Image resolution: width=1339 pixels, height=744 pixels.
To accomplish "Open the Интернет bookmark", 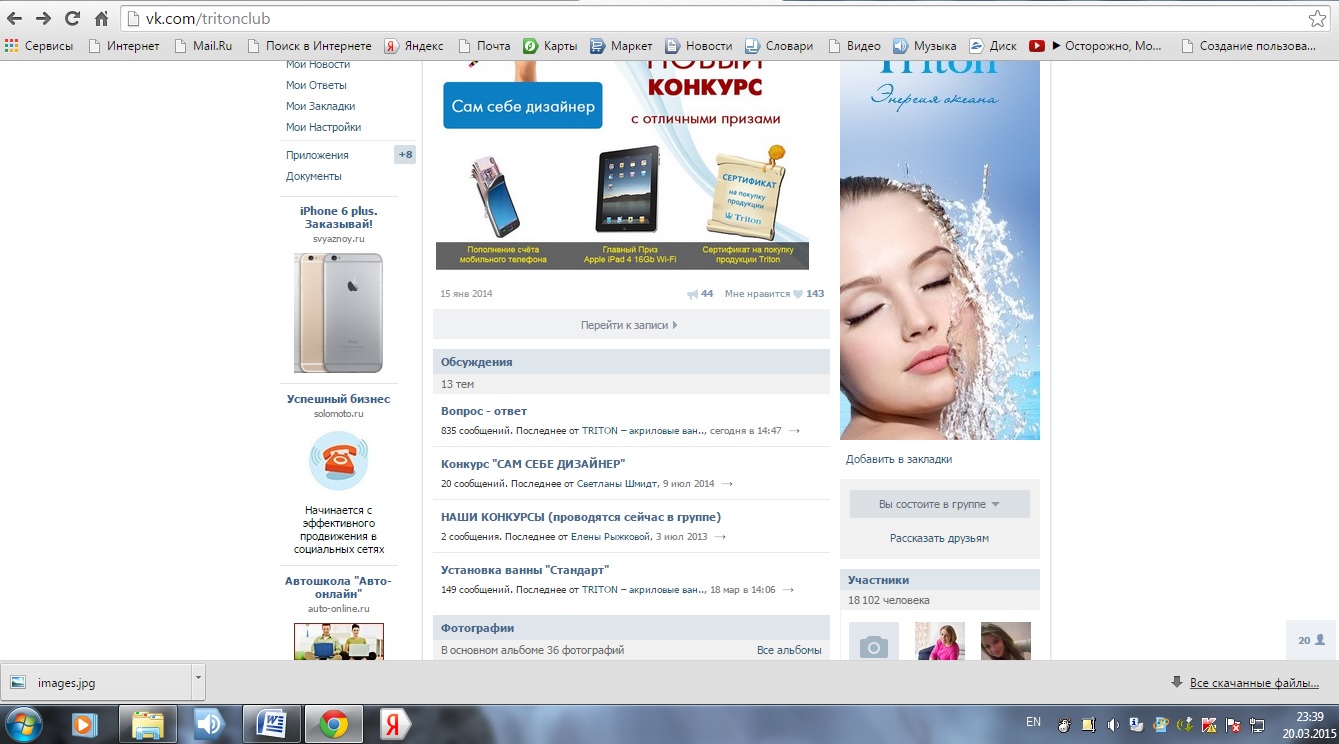I will pyautogui.click(x=124, y=46).
